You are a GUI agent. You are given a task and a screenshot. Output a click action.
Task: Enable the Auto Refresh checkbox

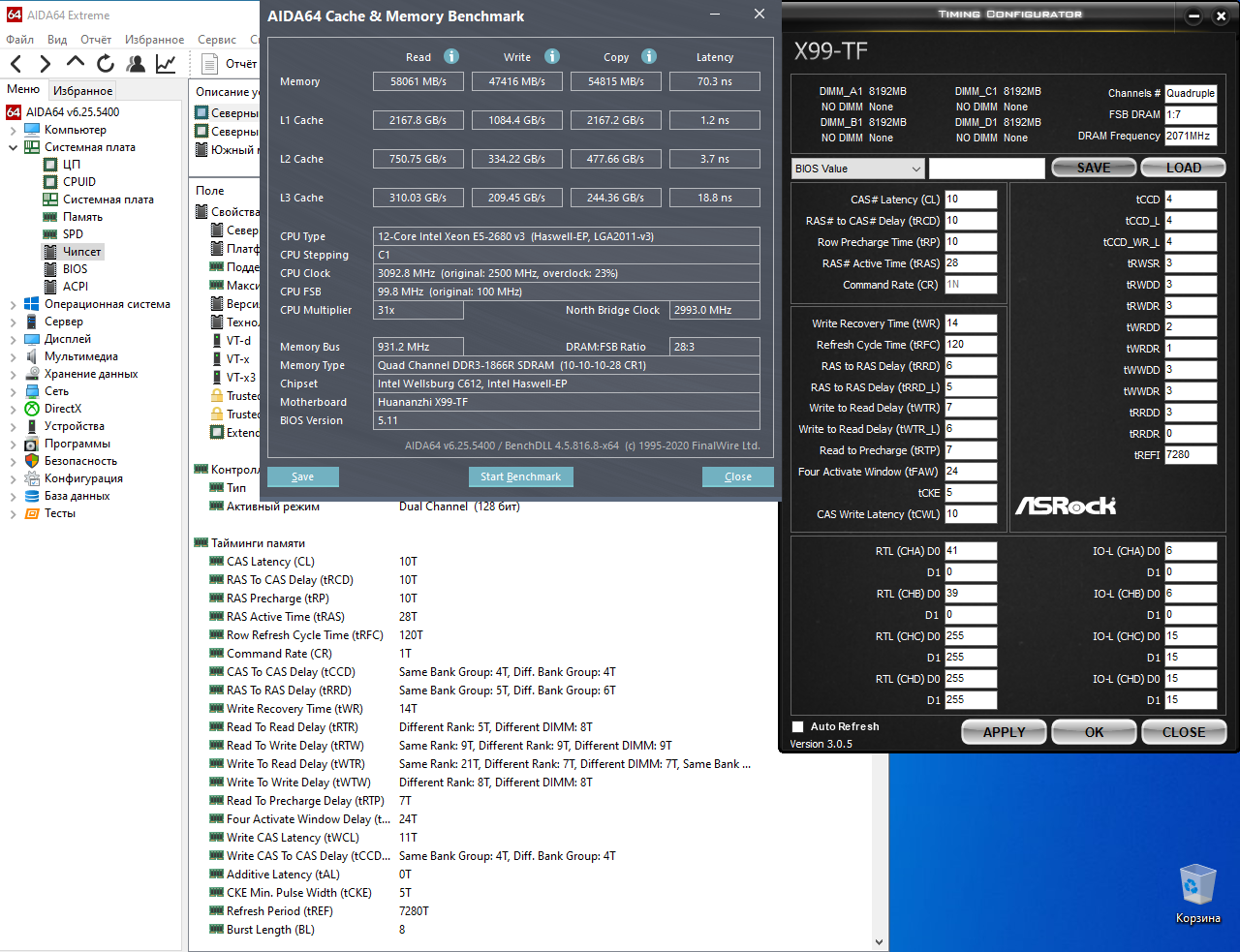(798, 726)
